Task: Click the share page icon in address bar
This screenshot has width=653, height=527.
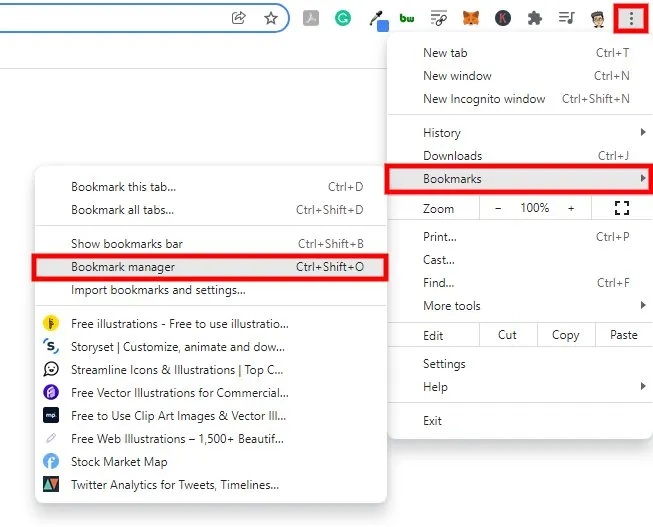Action: coord(239,18)
